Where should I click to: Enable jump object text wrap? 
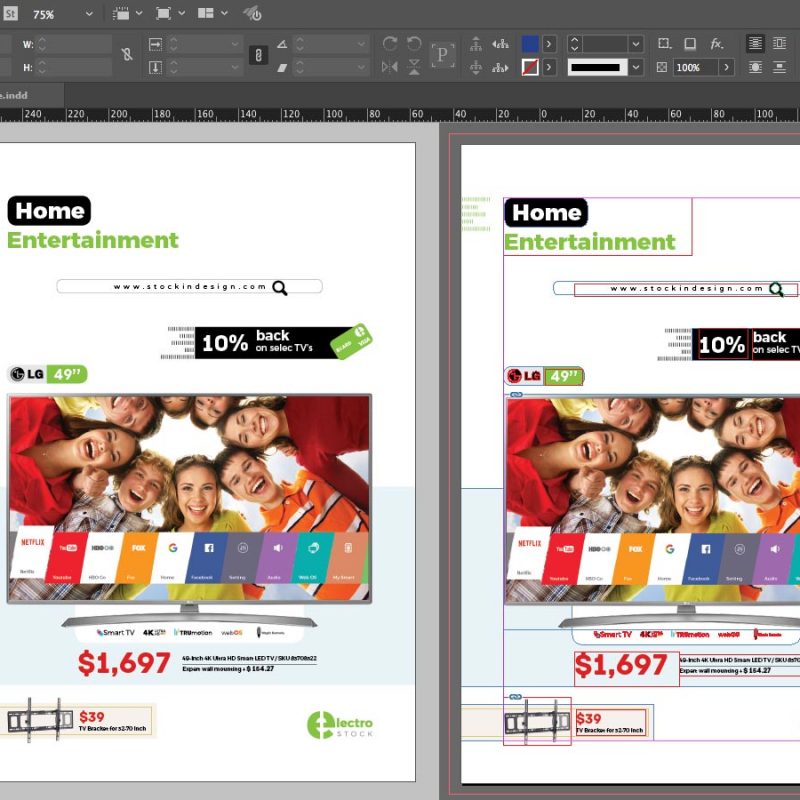tap(780, 67)
